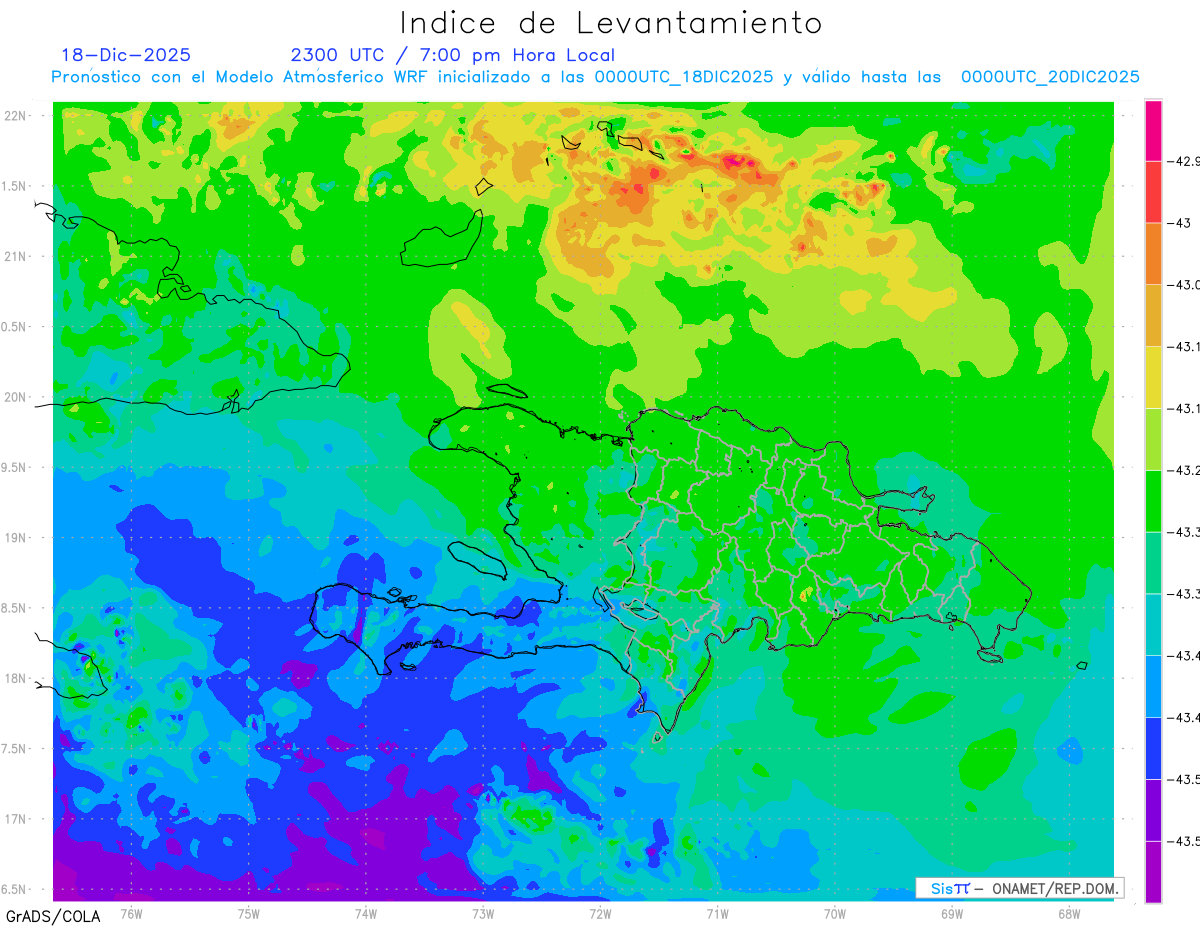The width and height of the screenshot is (1200, 927).
Task: Click the dark blue swatch in the color scale
Action: click(1154, 748)
